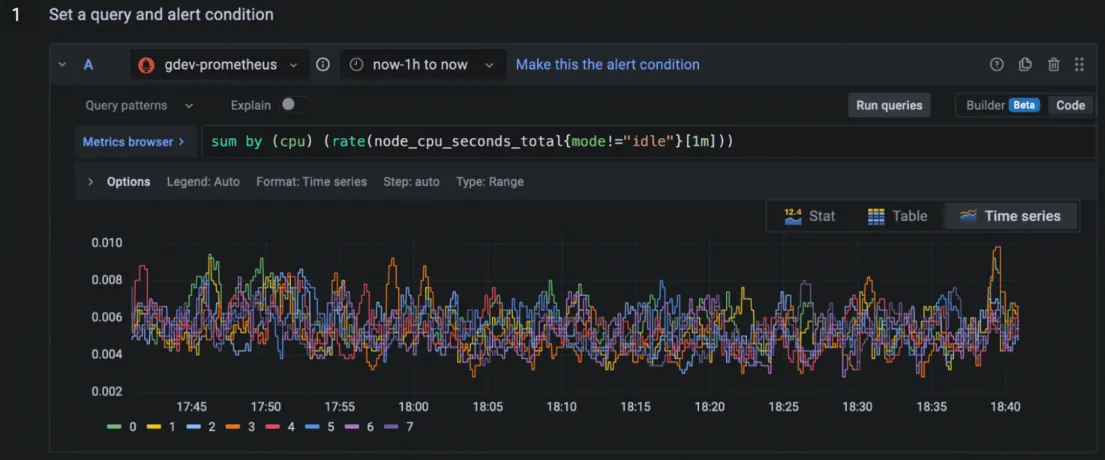This screenshot has width=1105, height=460.
Task: Click the Run queries button
Action: click(889, 106)
